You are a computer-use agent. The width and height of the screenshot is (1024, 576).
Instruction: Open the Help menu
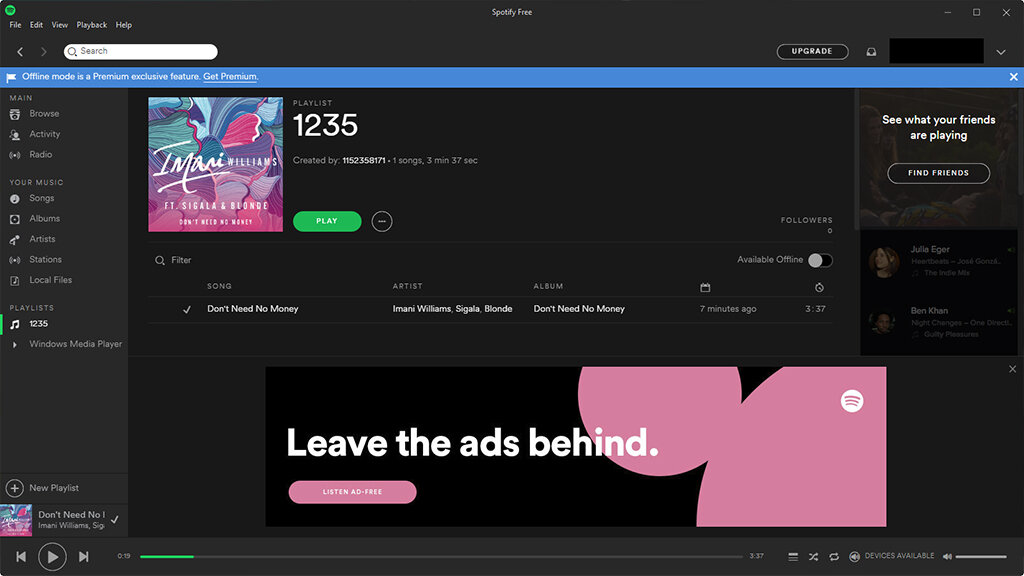(x=123, y=25)
